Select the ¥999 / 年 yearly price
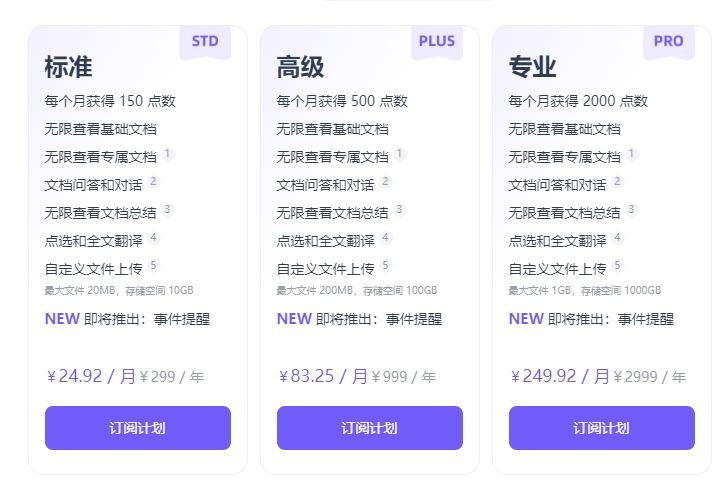The height and width of the screenshot is (480, 724). tap(404, 377)
